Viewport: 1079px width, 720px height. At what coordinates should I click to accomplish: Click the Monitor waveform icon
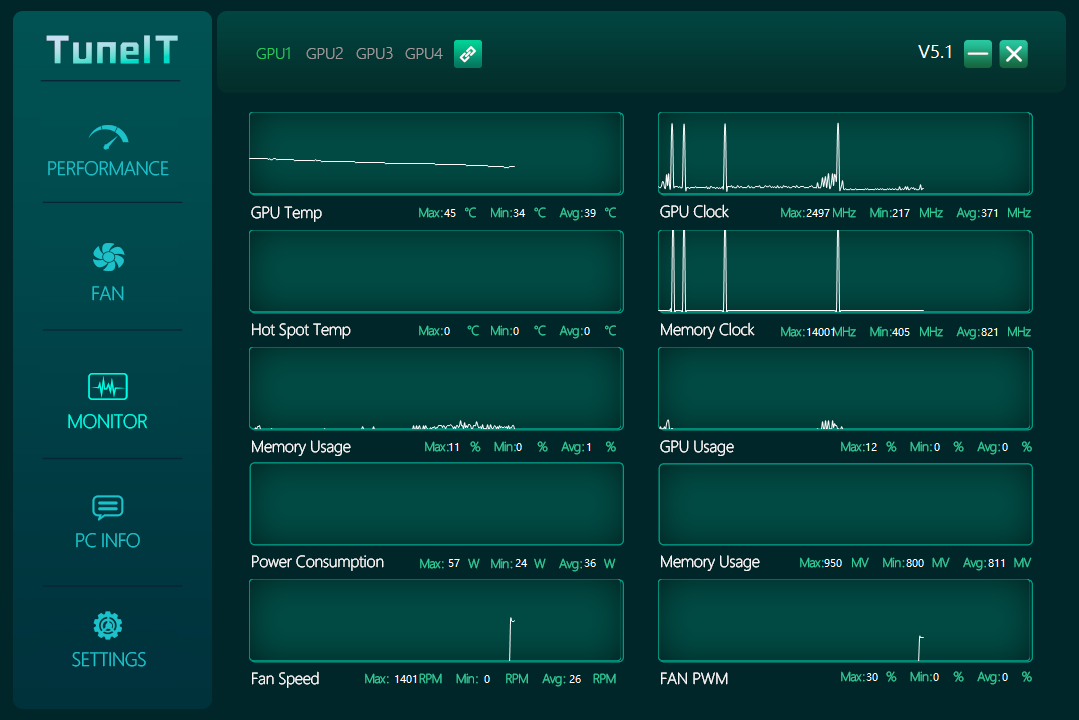point(108,386)
